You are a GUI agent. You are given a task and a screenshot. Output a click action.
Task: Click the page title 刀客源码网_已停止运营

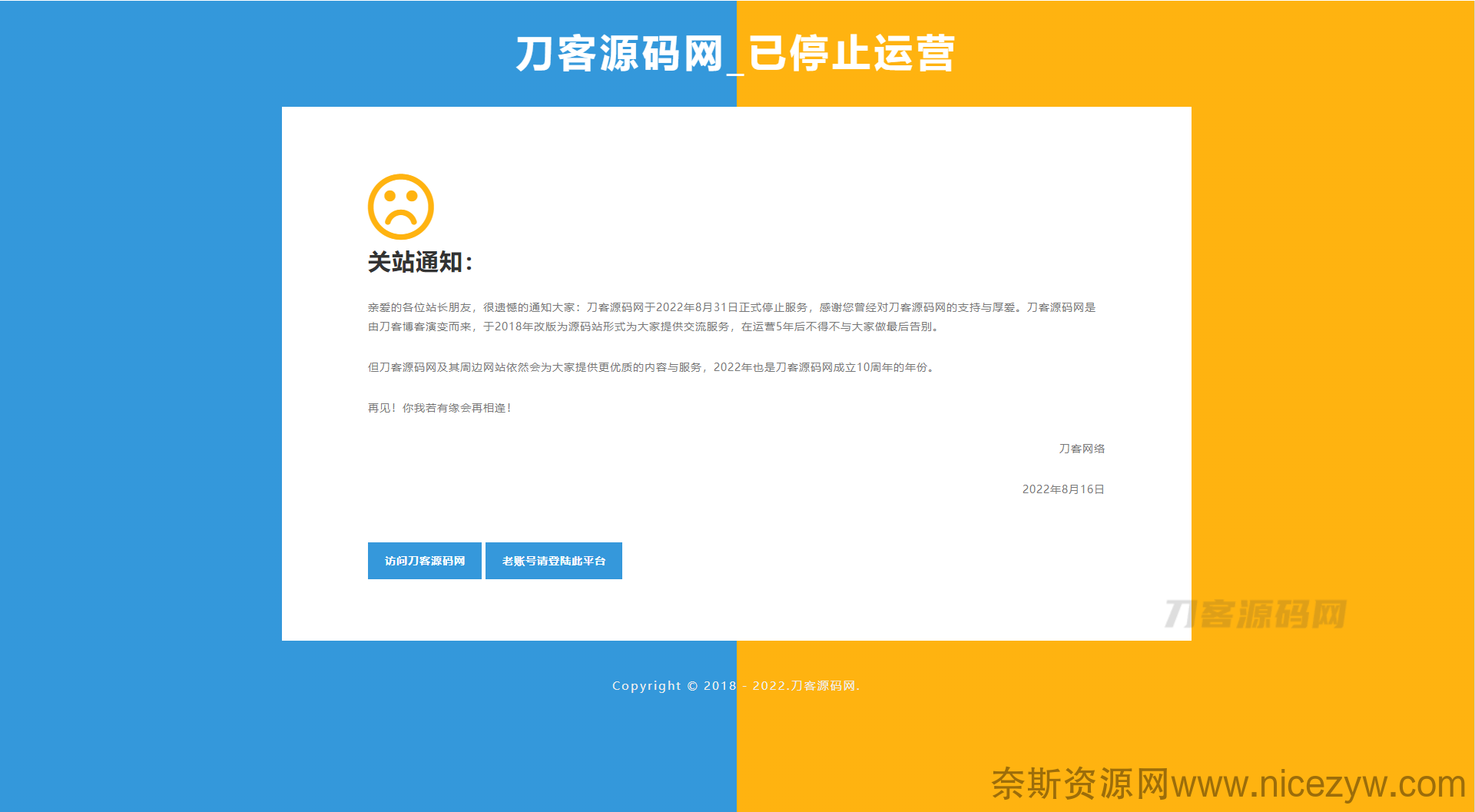click(735, 54)
